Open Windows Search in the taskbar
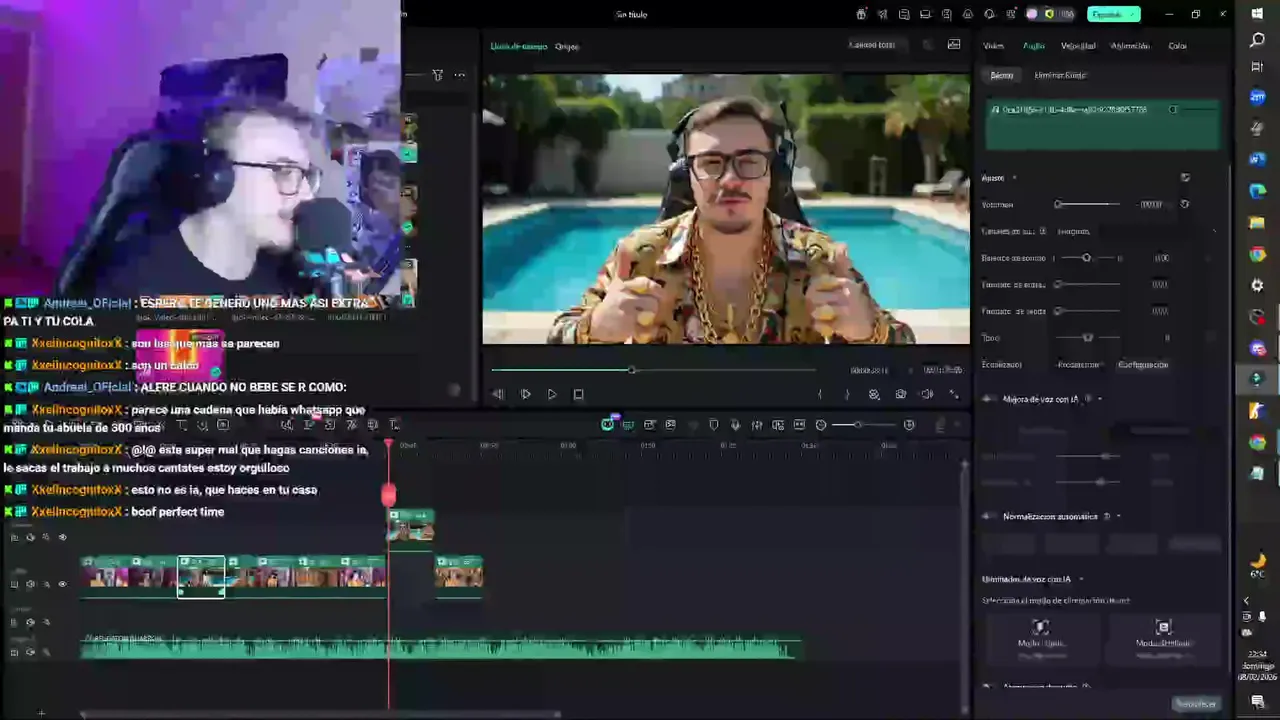 1257,41
